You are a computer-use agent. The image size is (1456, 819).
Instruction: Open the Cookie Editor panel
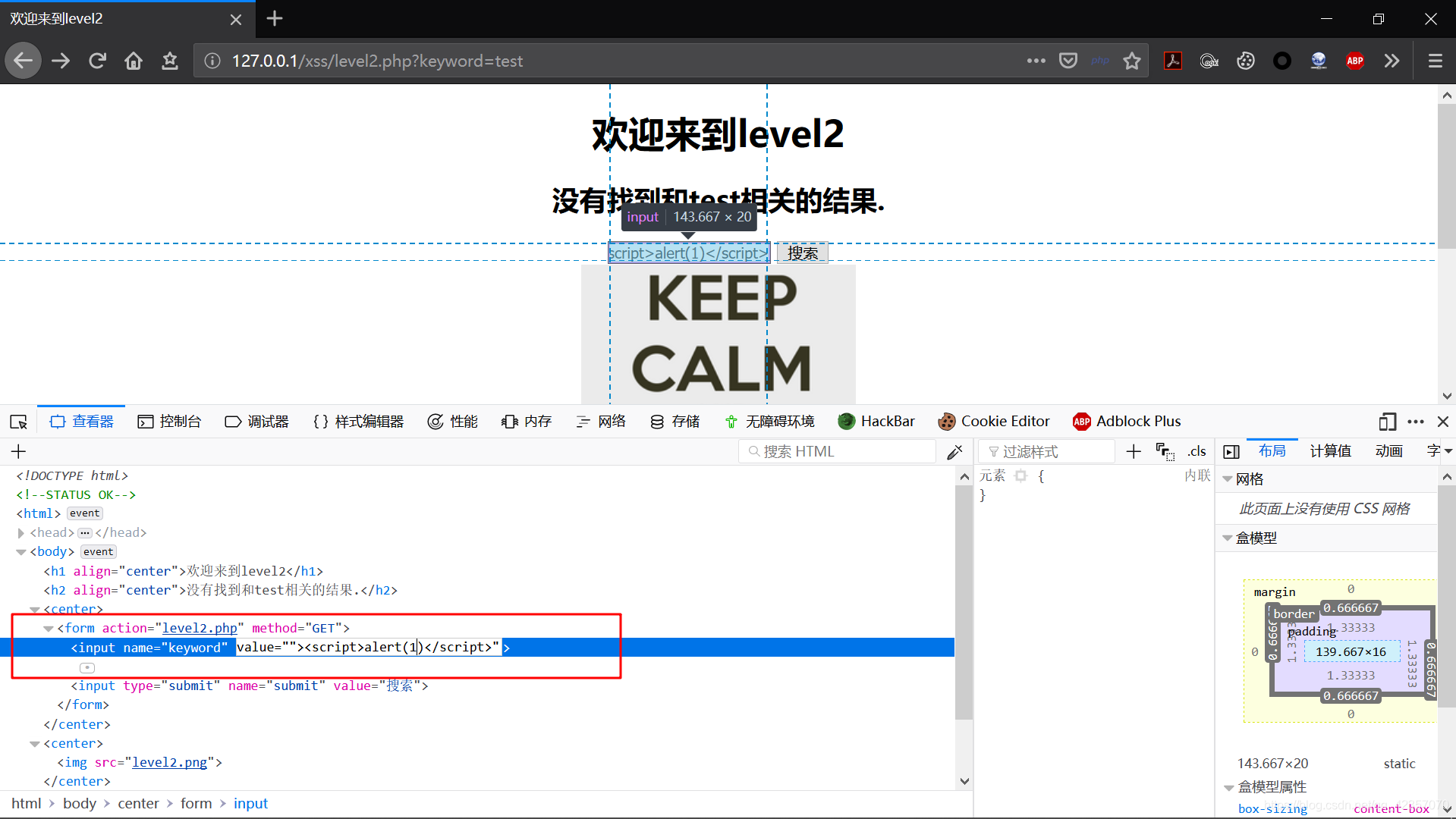(x=994, y=422)
